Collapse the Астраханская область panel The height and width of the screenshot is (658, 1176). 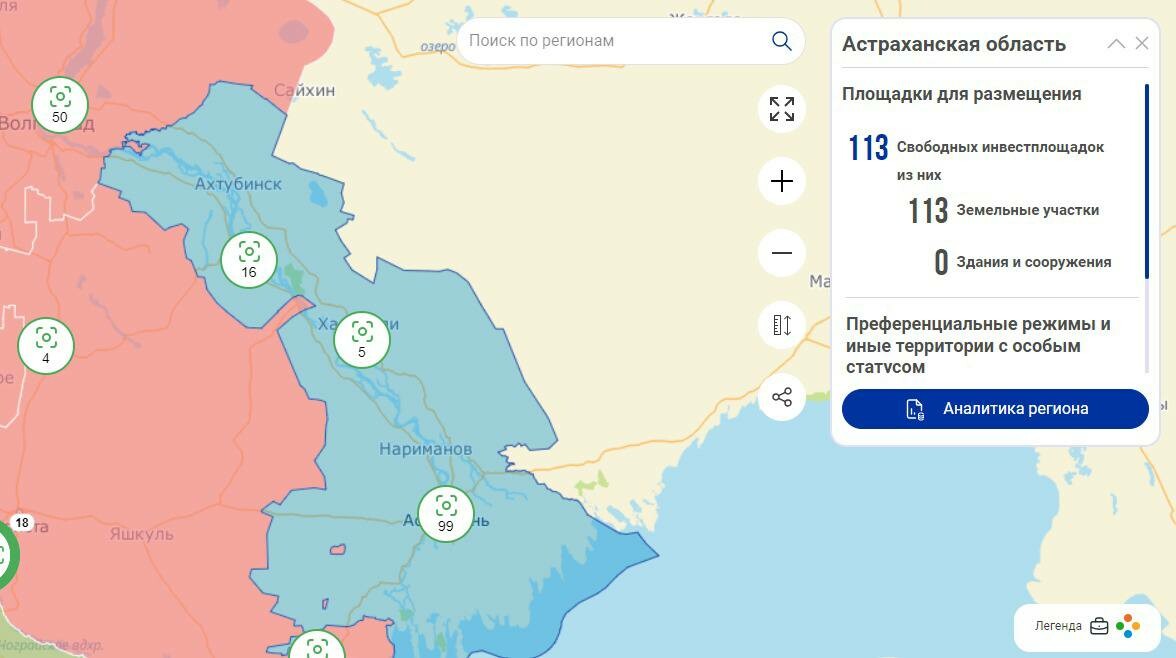click(1116, 44)
